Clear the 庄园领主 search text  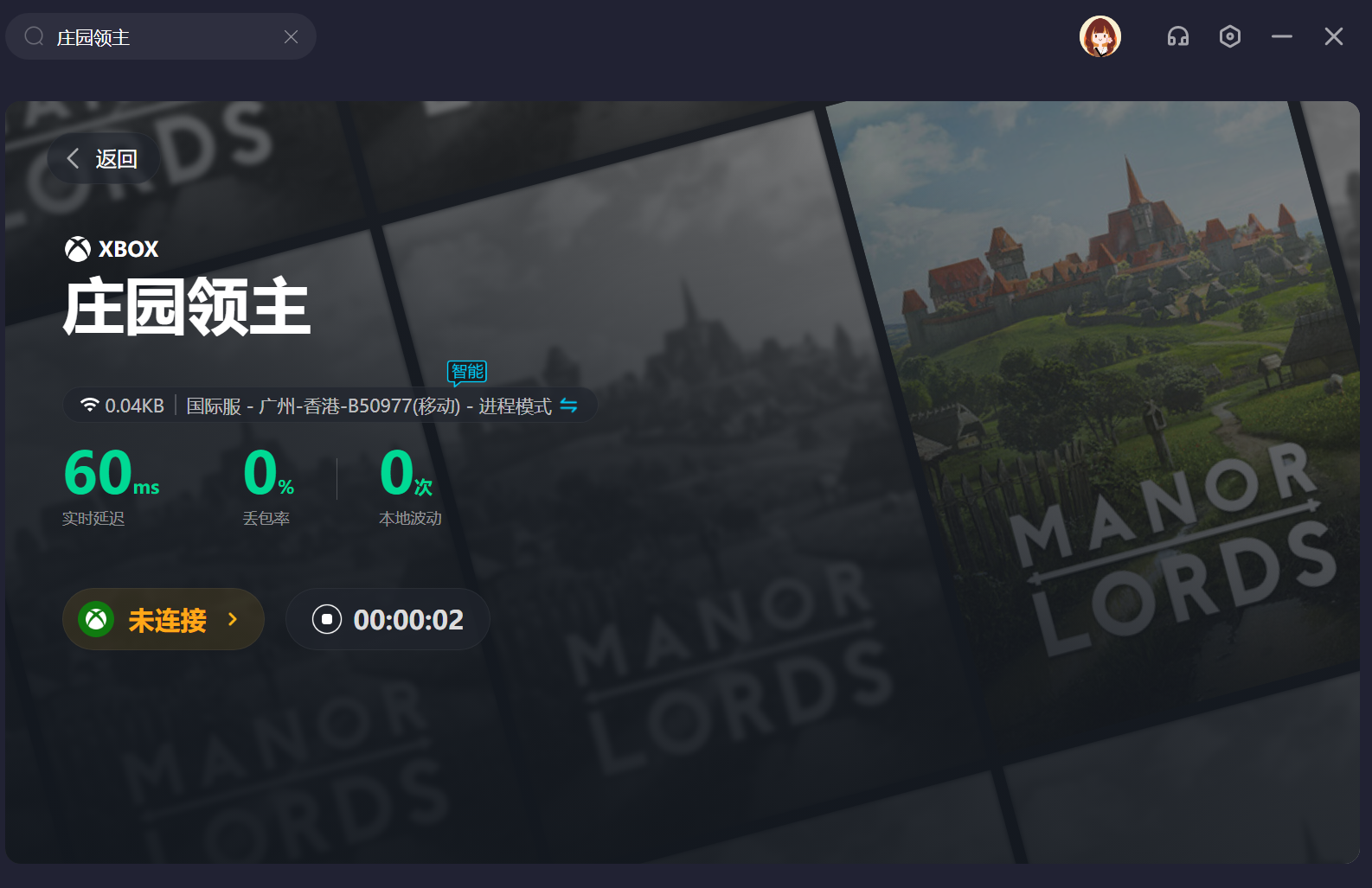(x=291, y=36)
